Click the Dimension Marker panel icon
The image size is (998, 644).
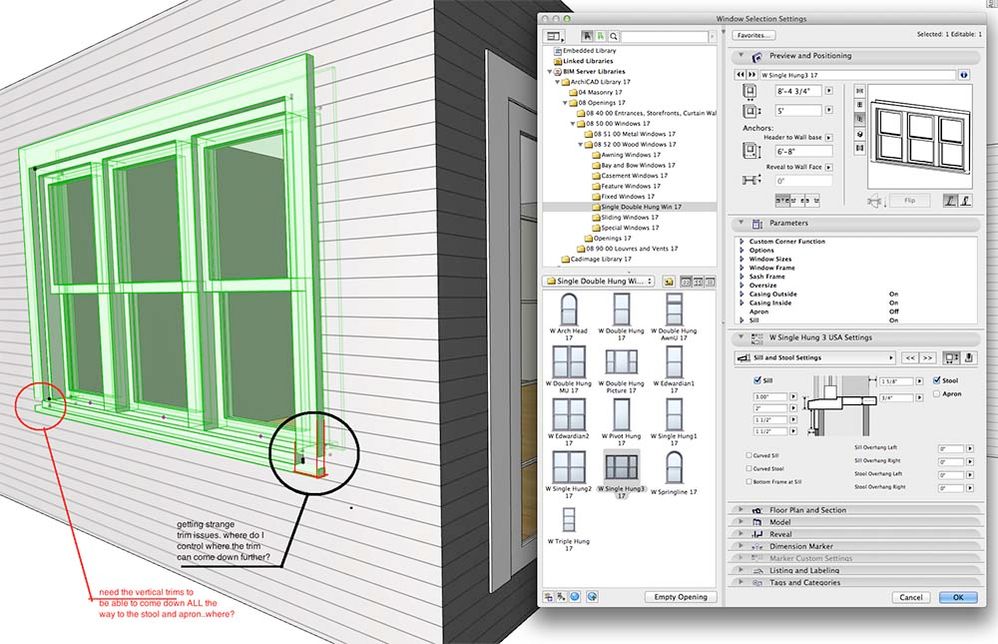pos(758,547)
